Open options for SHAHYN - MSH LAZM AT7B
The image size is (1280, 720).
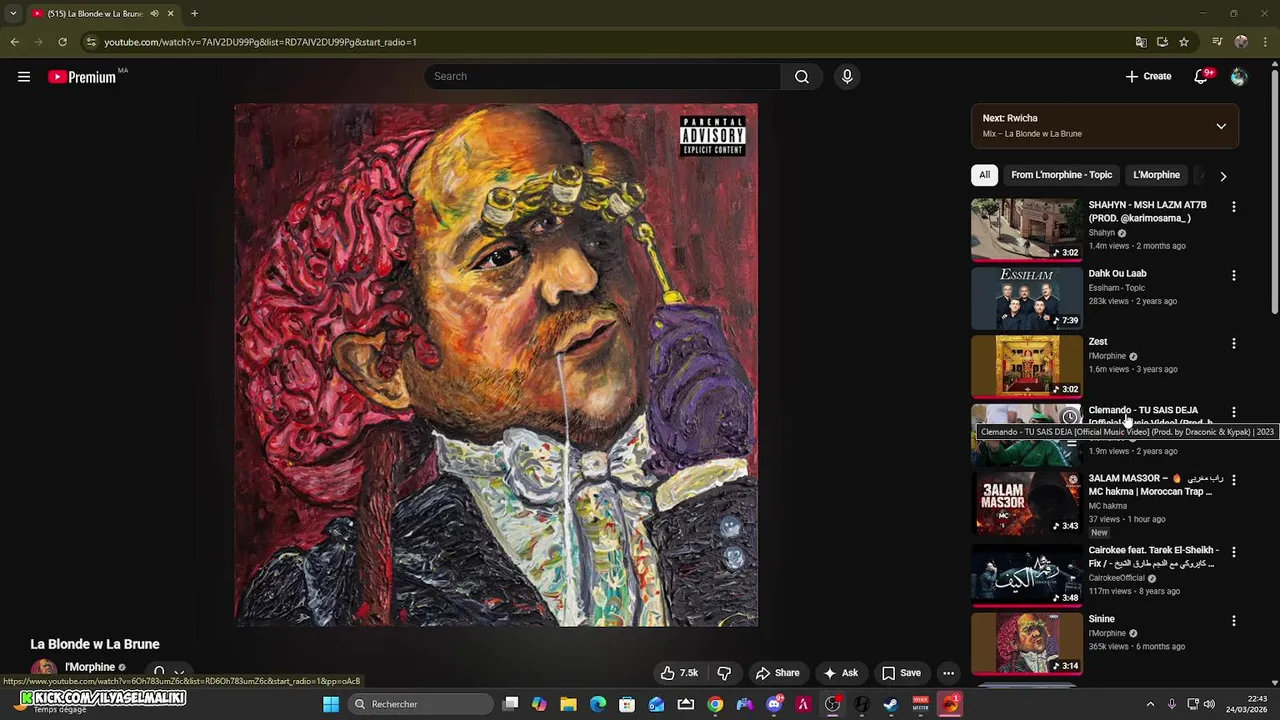click(x=1233, y=207)
